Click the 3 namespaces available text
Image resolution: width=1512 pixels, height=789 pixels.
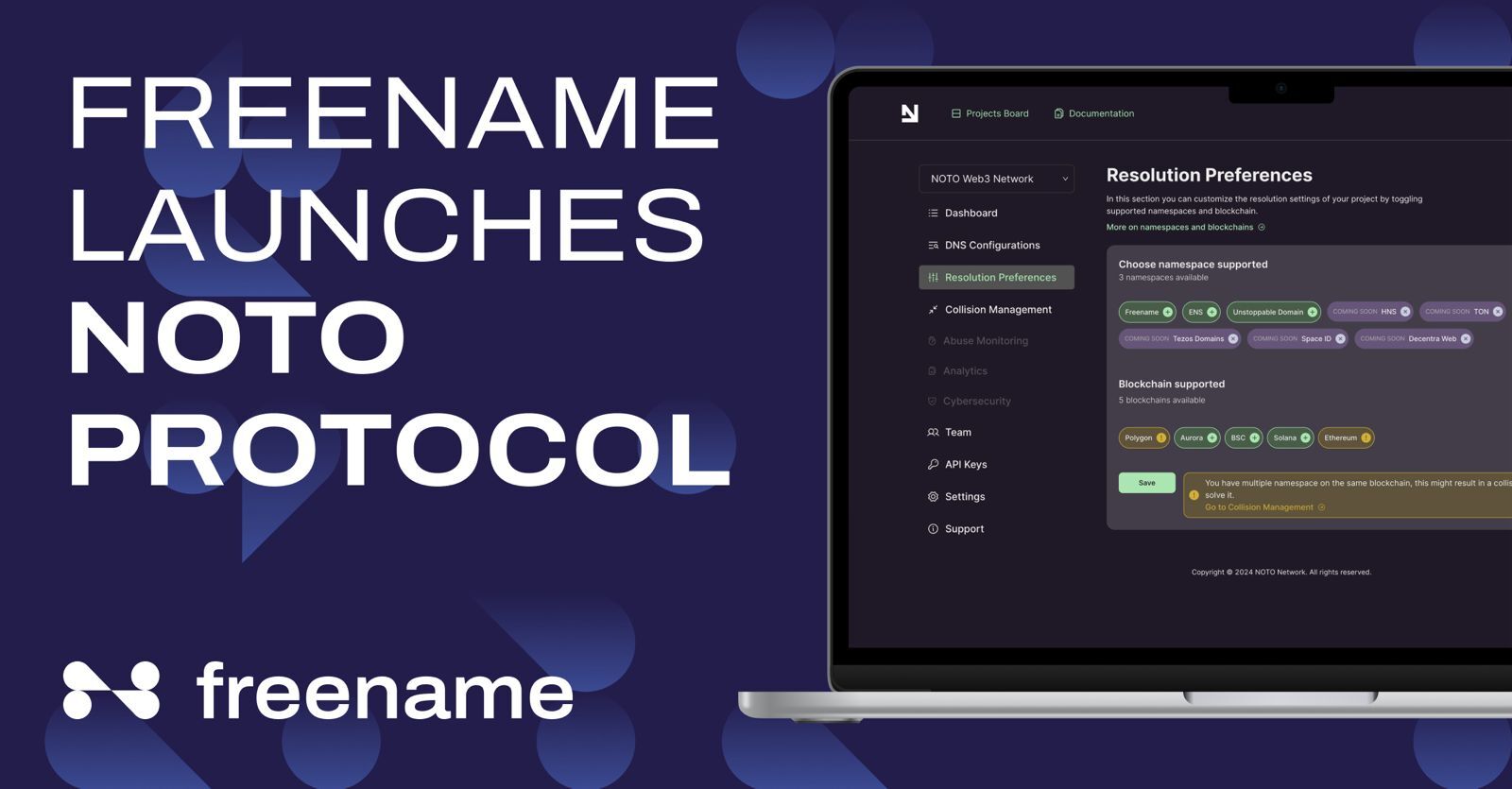pos(1163,278)
